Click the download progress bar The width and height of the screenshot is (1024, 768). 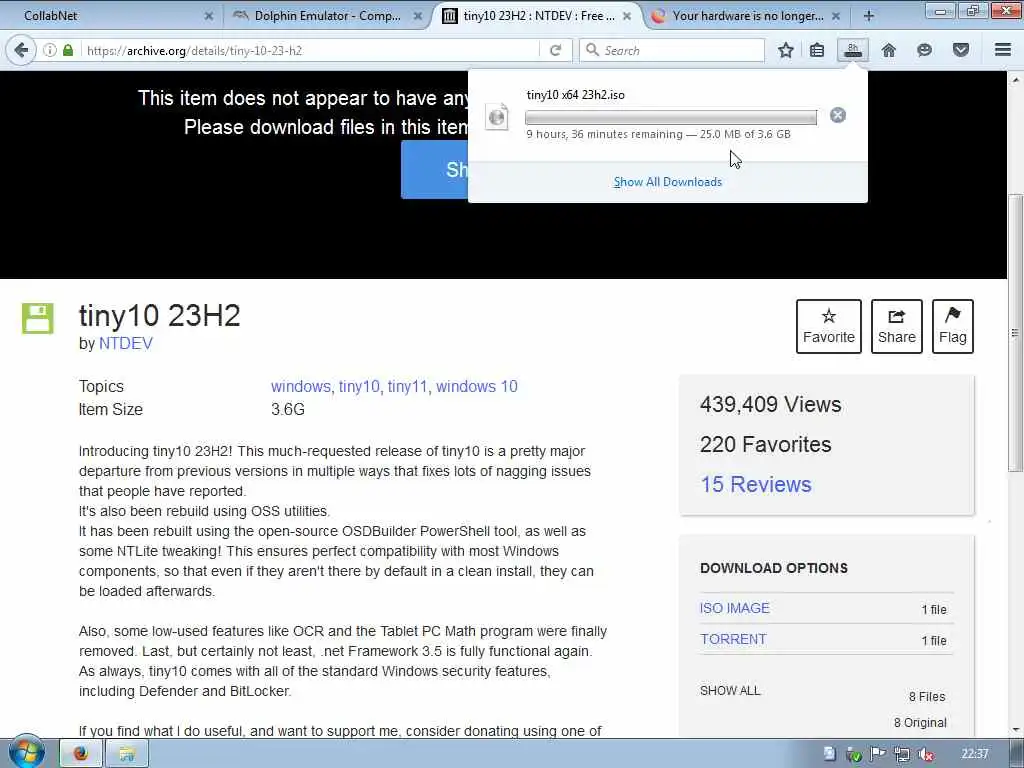tap(671, 118)
